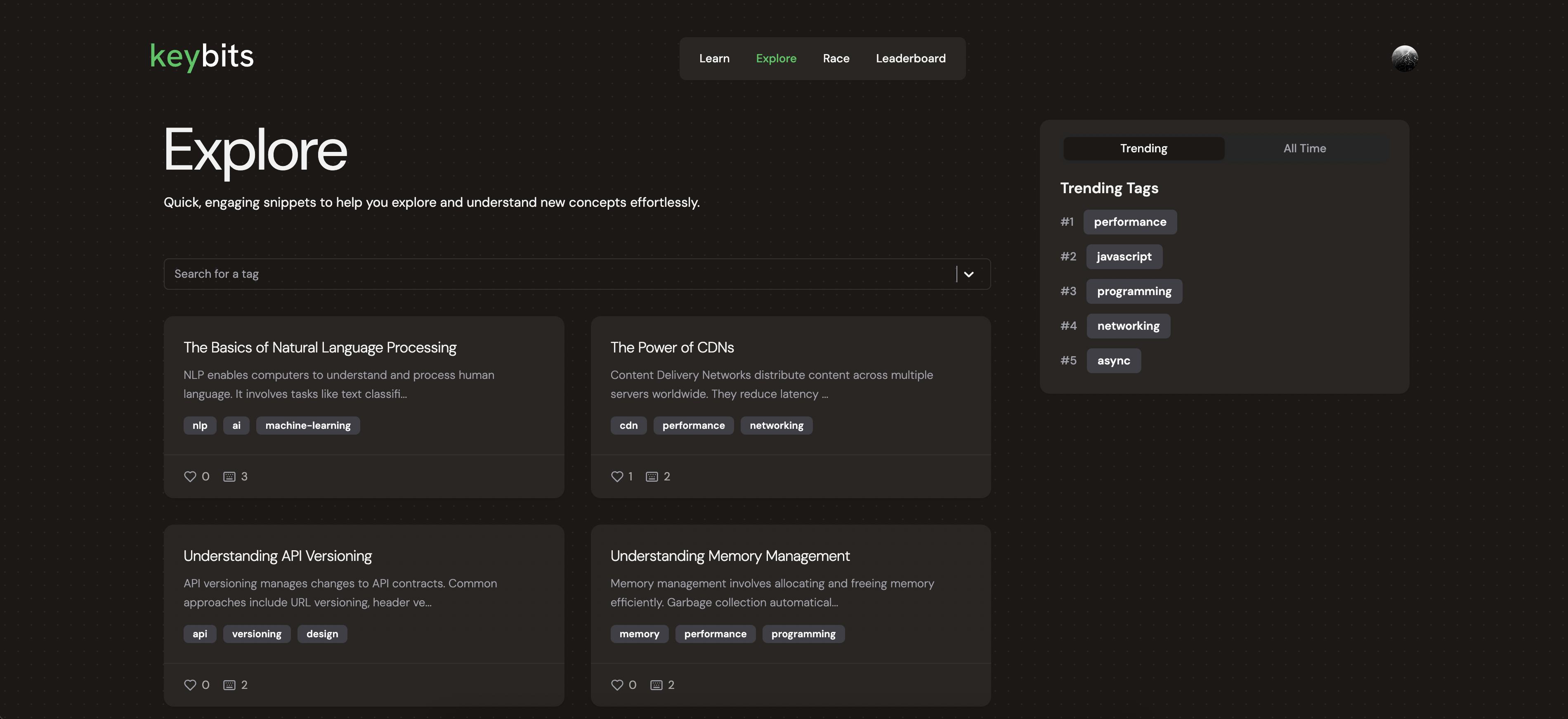The width and height of the screenshot is (1568, 719).
Task: Like Understanding API Versioning heart icon
Action: tap(190, 685)
